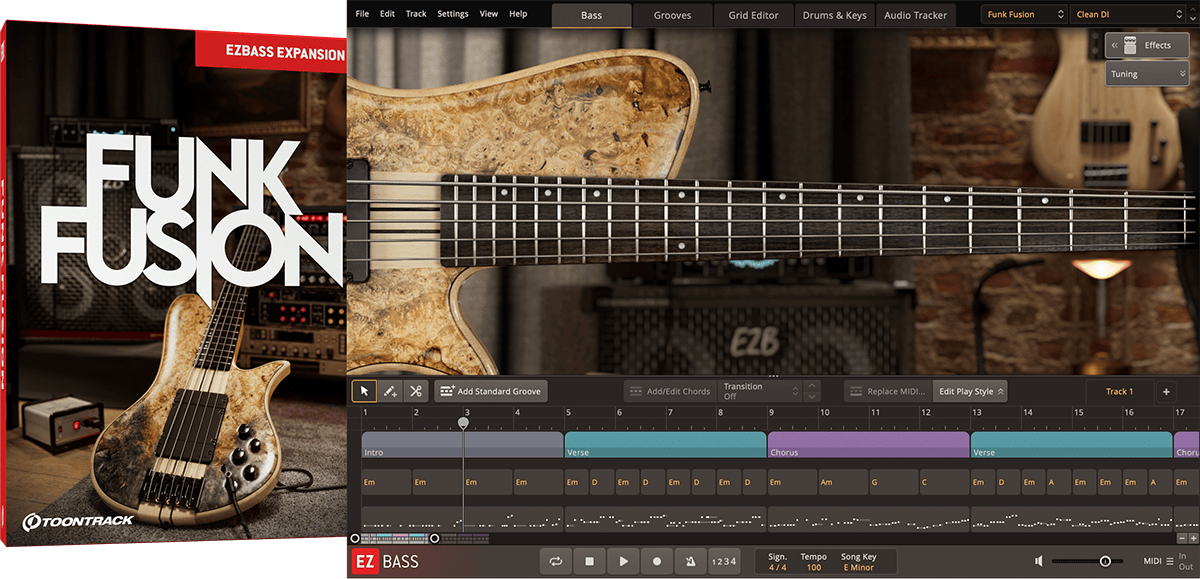Click the Record button

coord(657,562)
